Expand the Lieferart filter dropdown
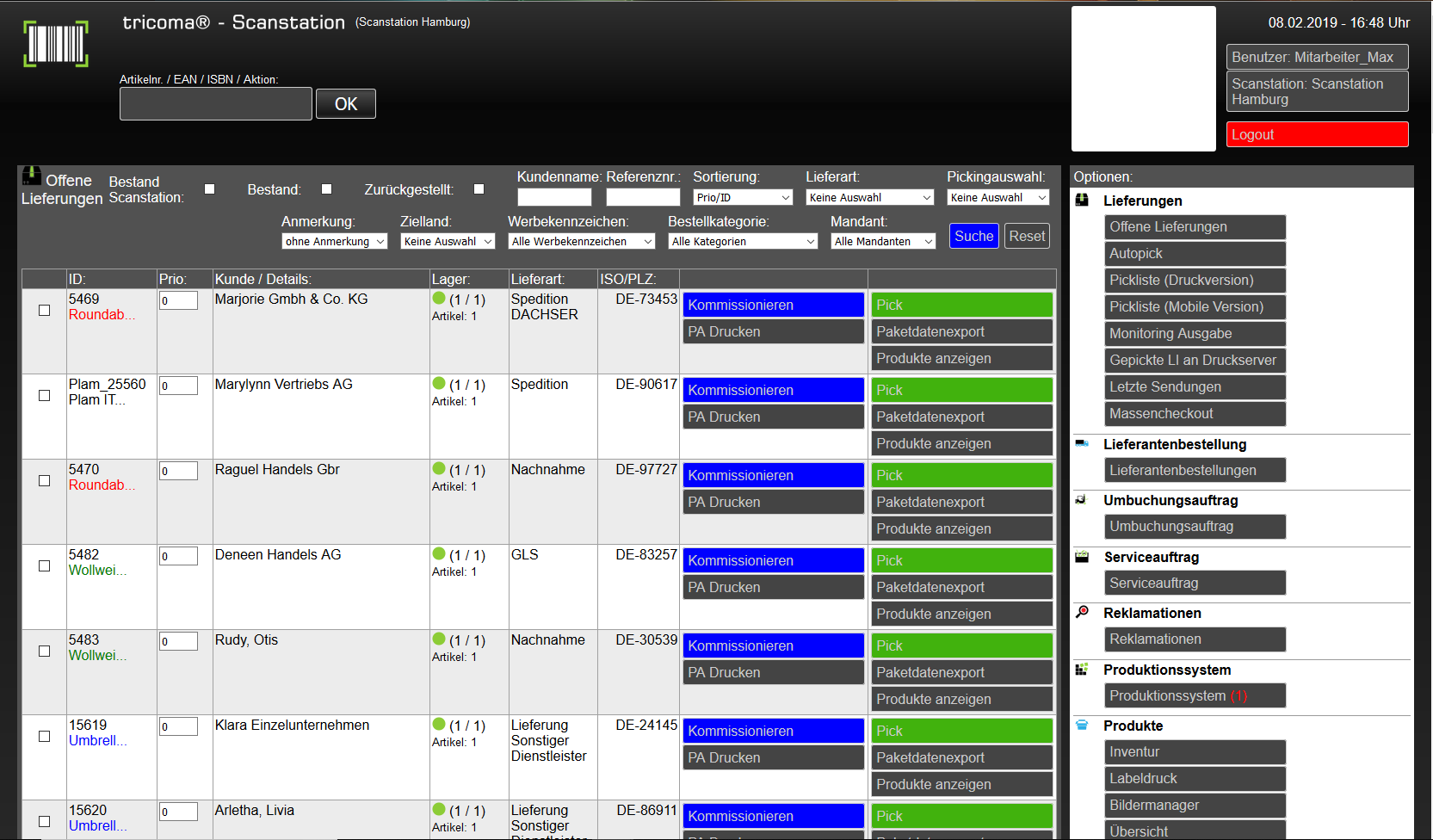This screenshot has height=840, width=1433. 869,198
